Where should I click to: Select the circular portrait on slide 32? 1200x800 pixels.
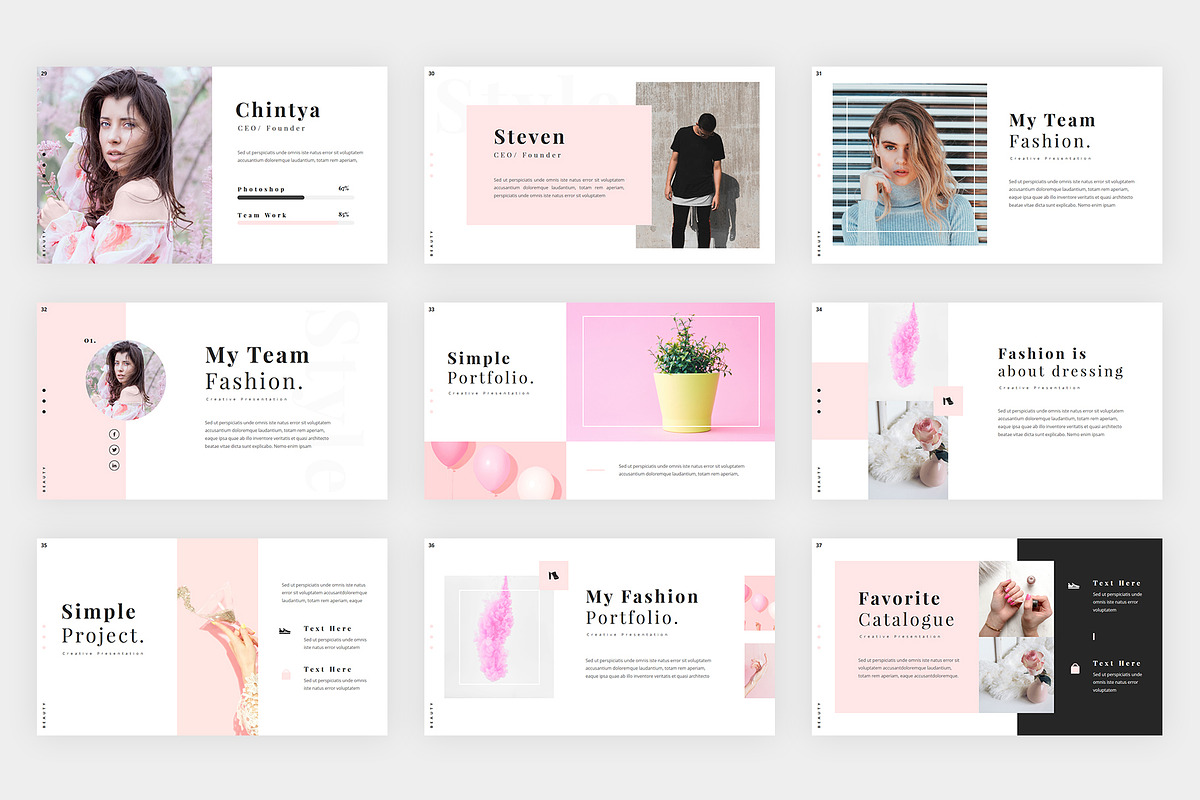125,380
